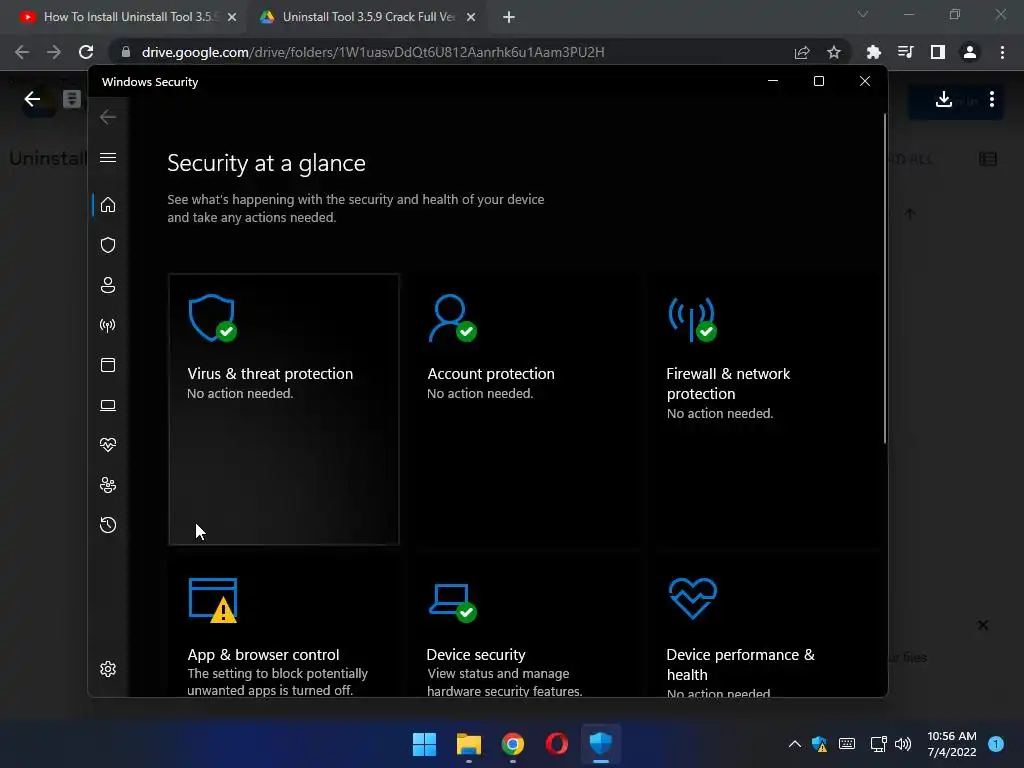Screen dimensions: 1024x768
Task: Click Windows Security tray icon with warning
Action: (820, 744)
